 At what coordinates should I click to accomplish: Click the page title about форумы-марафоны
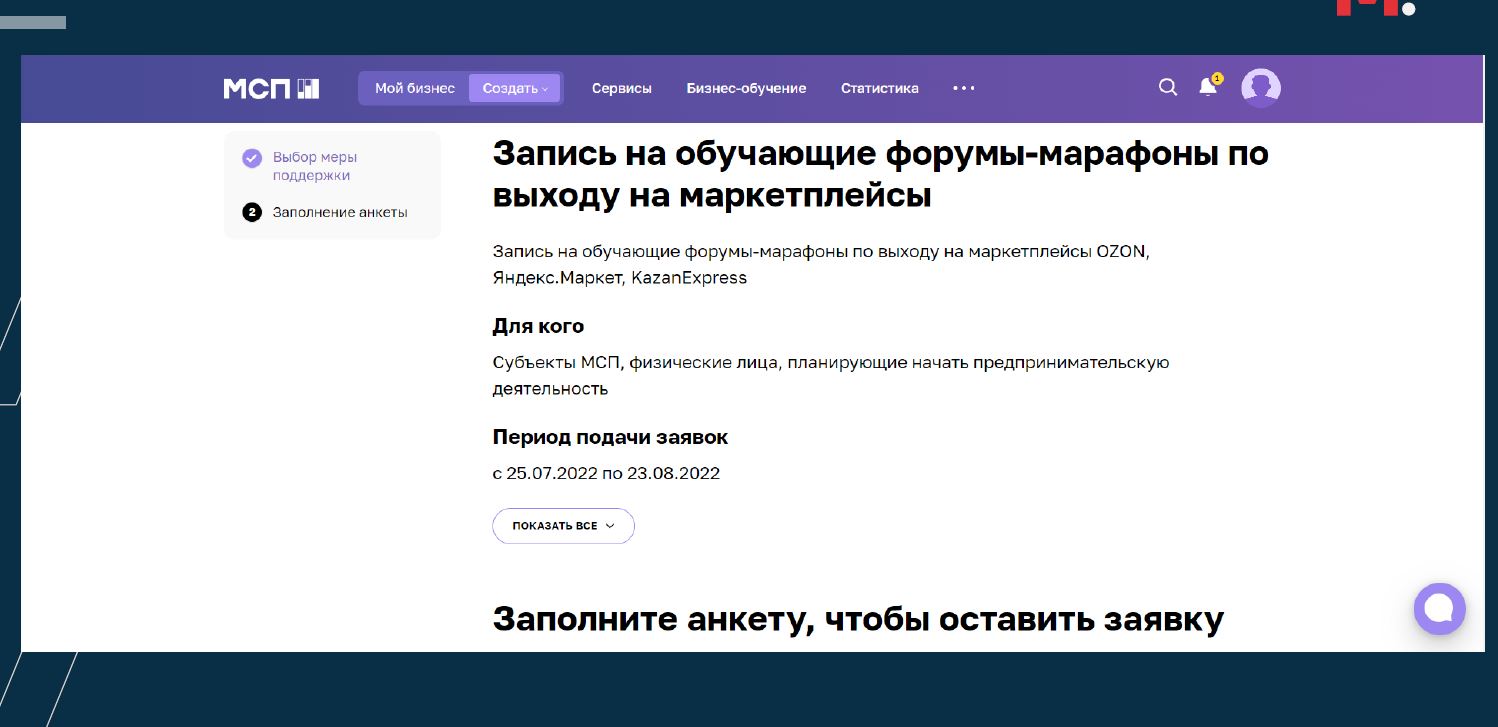point(880,174)
